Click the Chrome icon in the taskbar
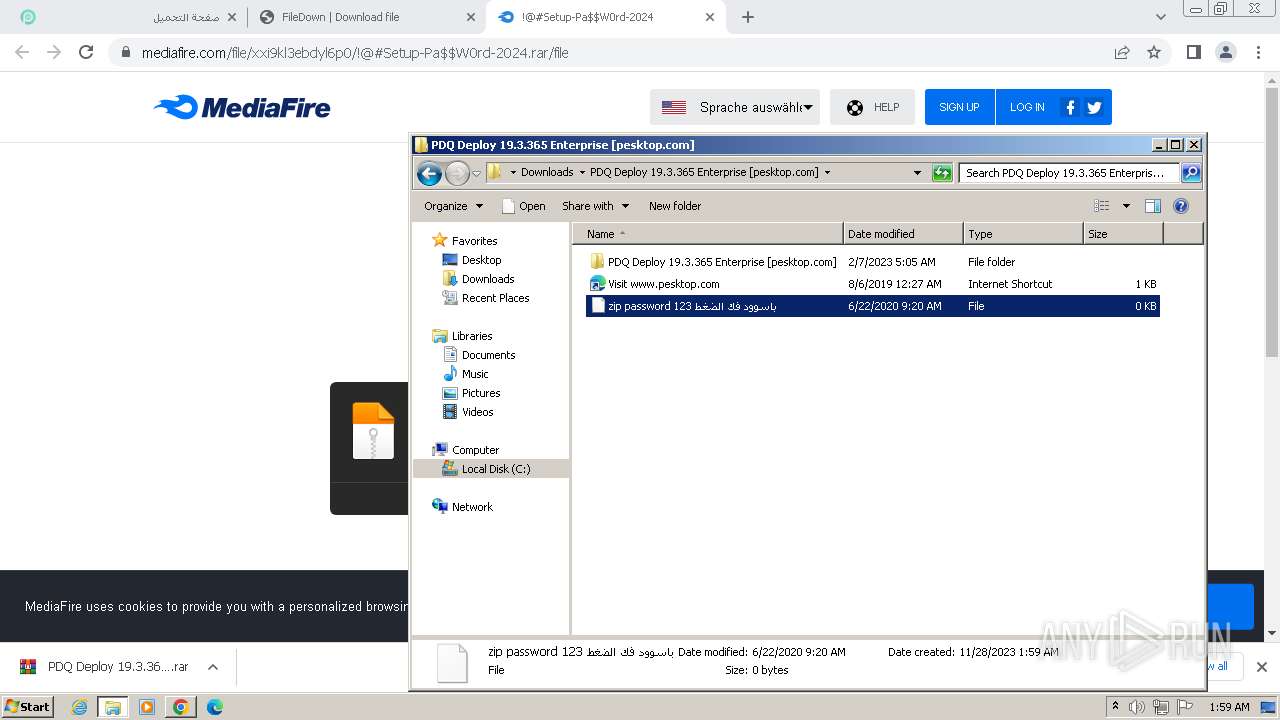The image size is (1280, 720). 180,707
